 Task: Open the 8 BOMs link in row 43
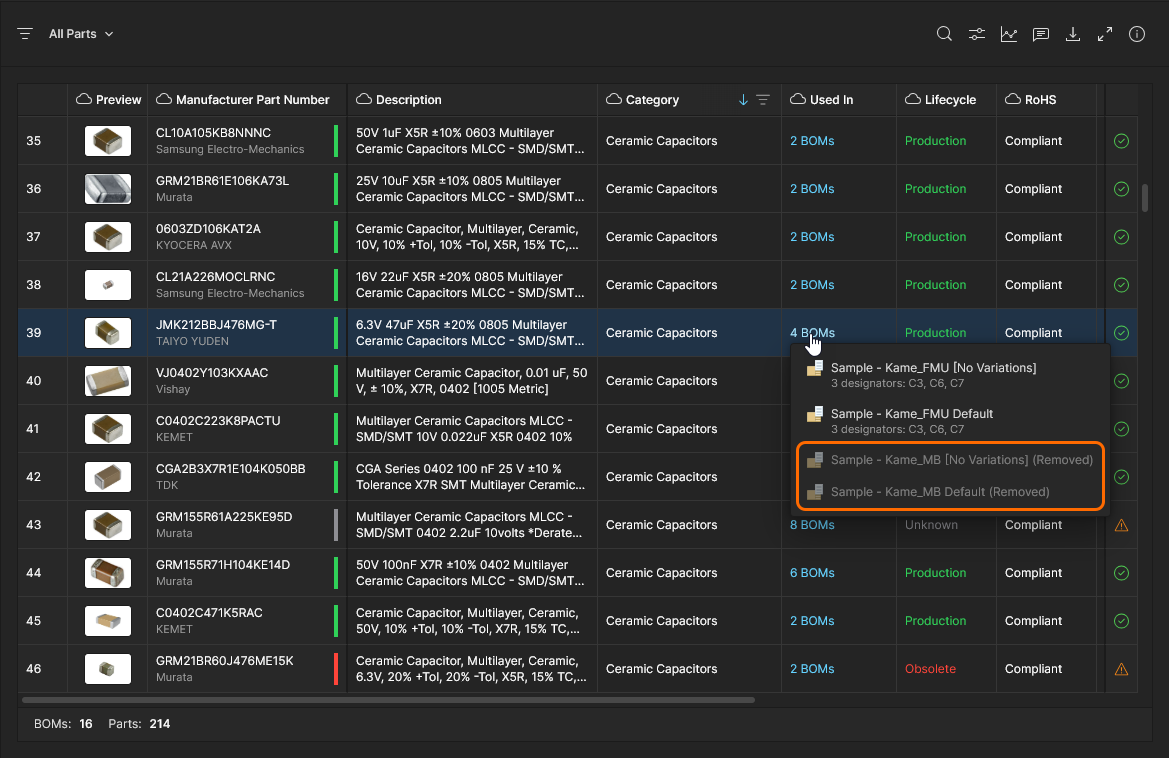pyautogui.click(x=812, y=525)
